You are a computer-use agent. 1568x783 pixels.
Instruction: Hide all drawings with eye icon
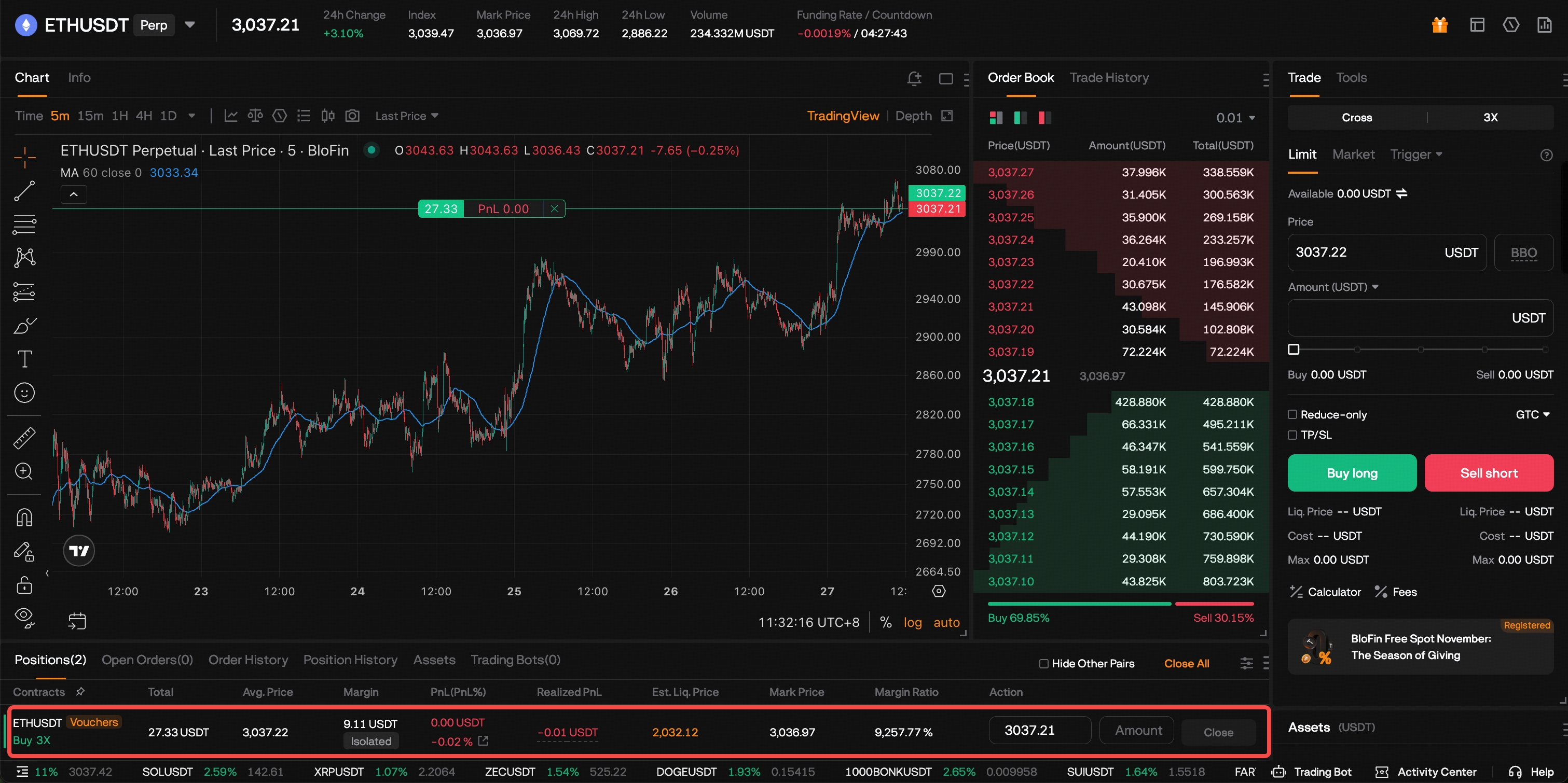click(x=24, y=618)
